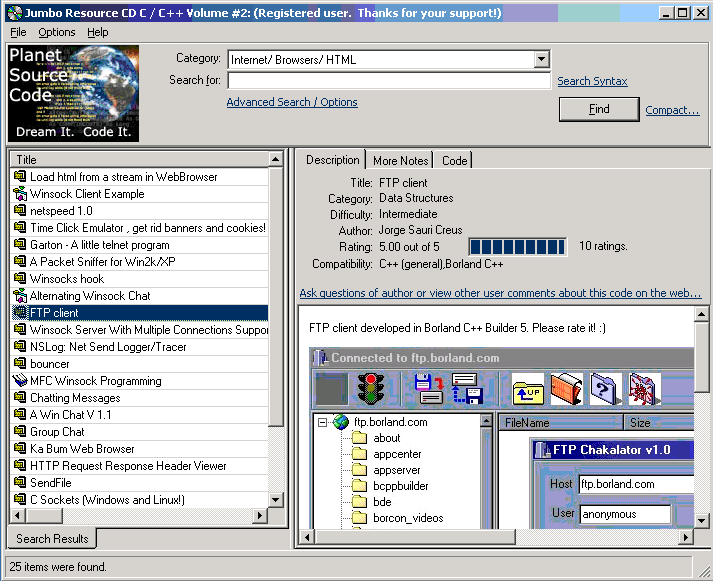Click icon beside Winsocks hook
Screen dimensions: 713x581
(x=20, y=278)
